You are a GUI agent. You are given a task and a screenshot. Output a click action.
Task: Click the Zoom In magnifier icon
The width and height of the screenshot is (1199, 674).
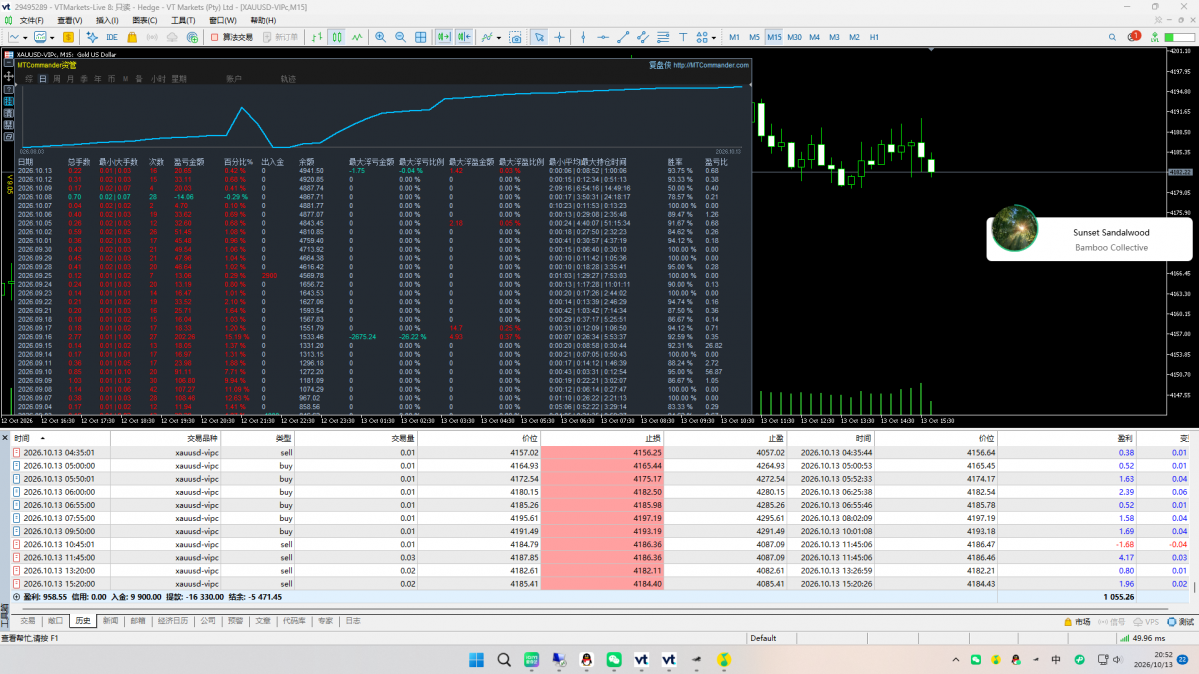[380, 37]
